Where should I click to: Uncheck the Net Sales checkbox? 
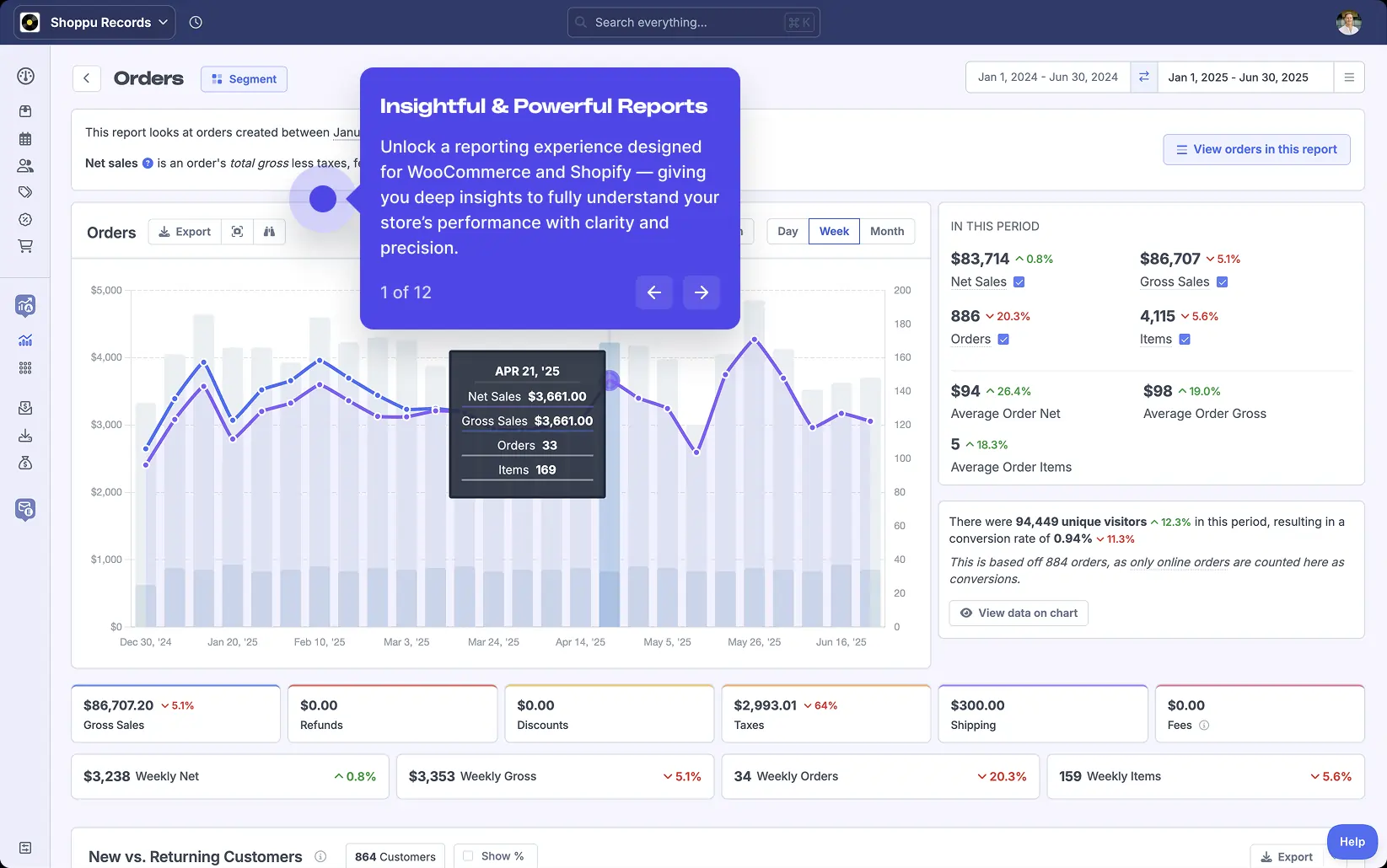pyautogui.click(x=1019, y=282)
